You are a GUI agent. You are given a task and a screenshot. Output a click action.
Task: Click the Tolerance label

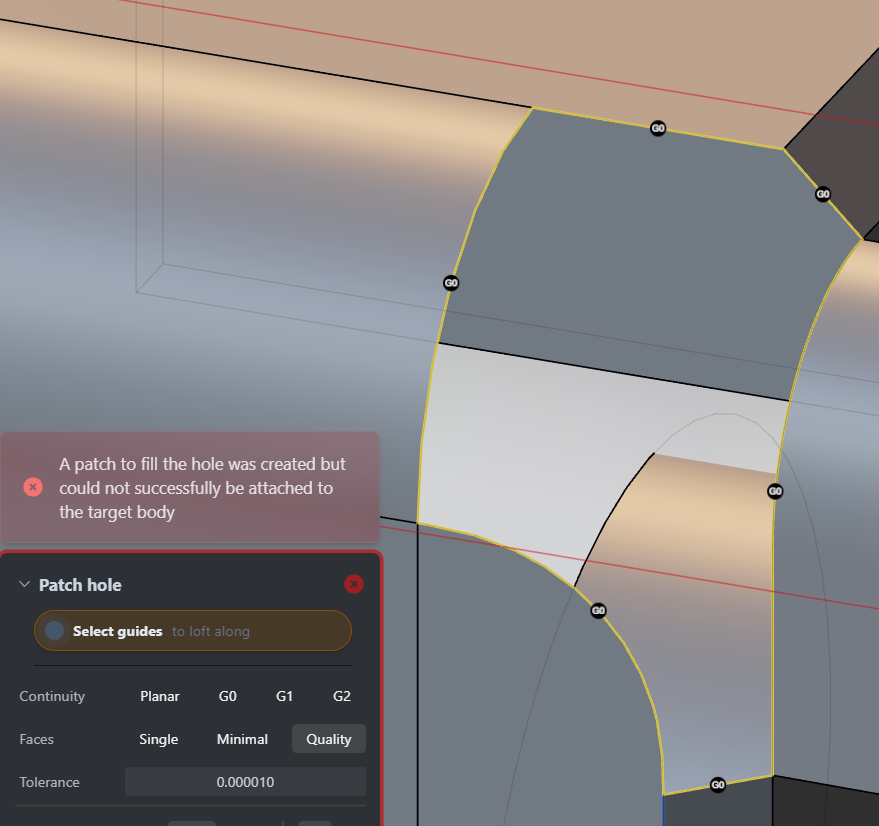tap(49, 782)
